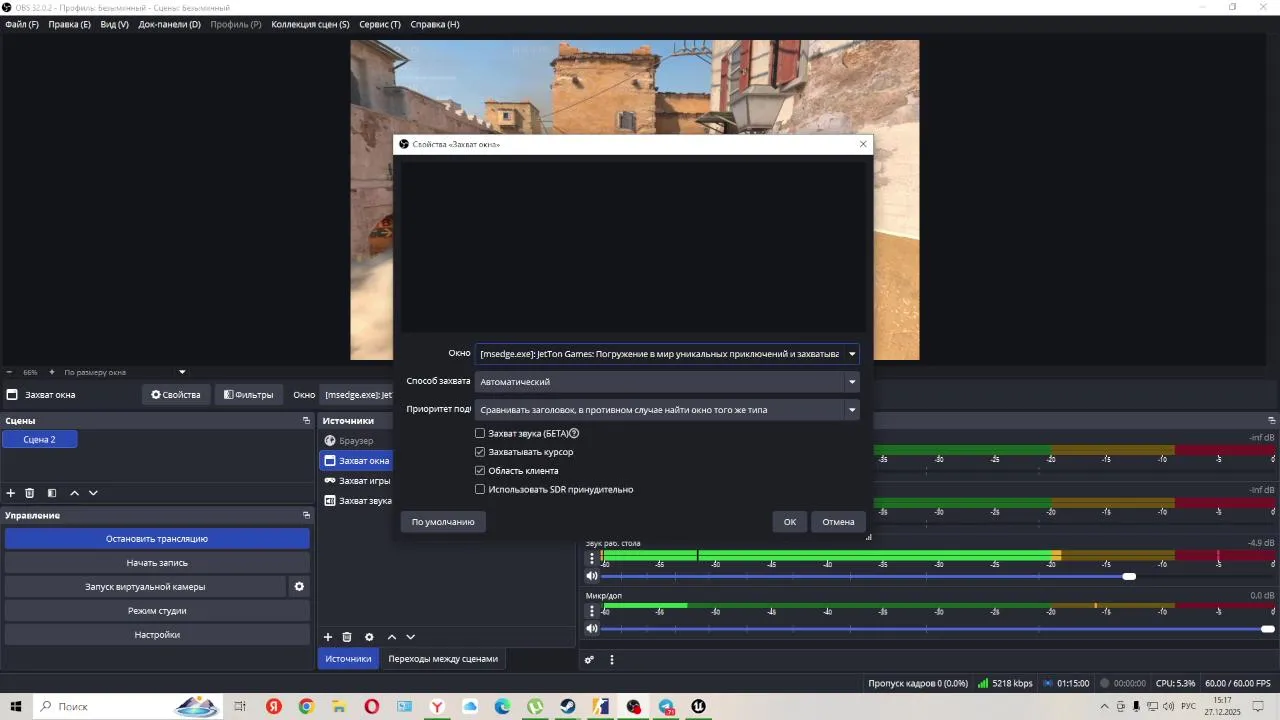
Task: Move scene down arrow in Сцены panel
Action: [x=93, y=493]
